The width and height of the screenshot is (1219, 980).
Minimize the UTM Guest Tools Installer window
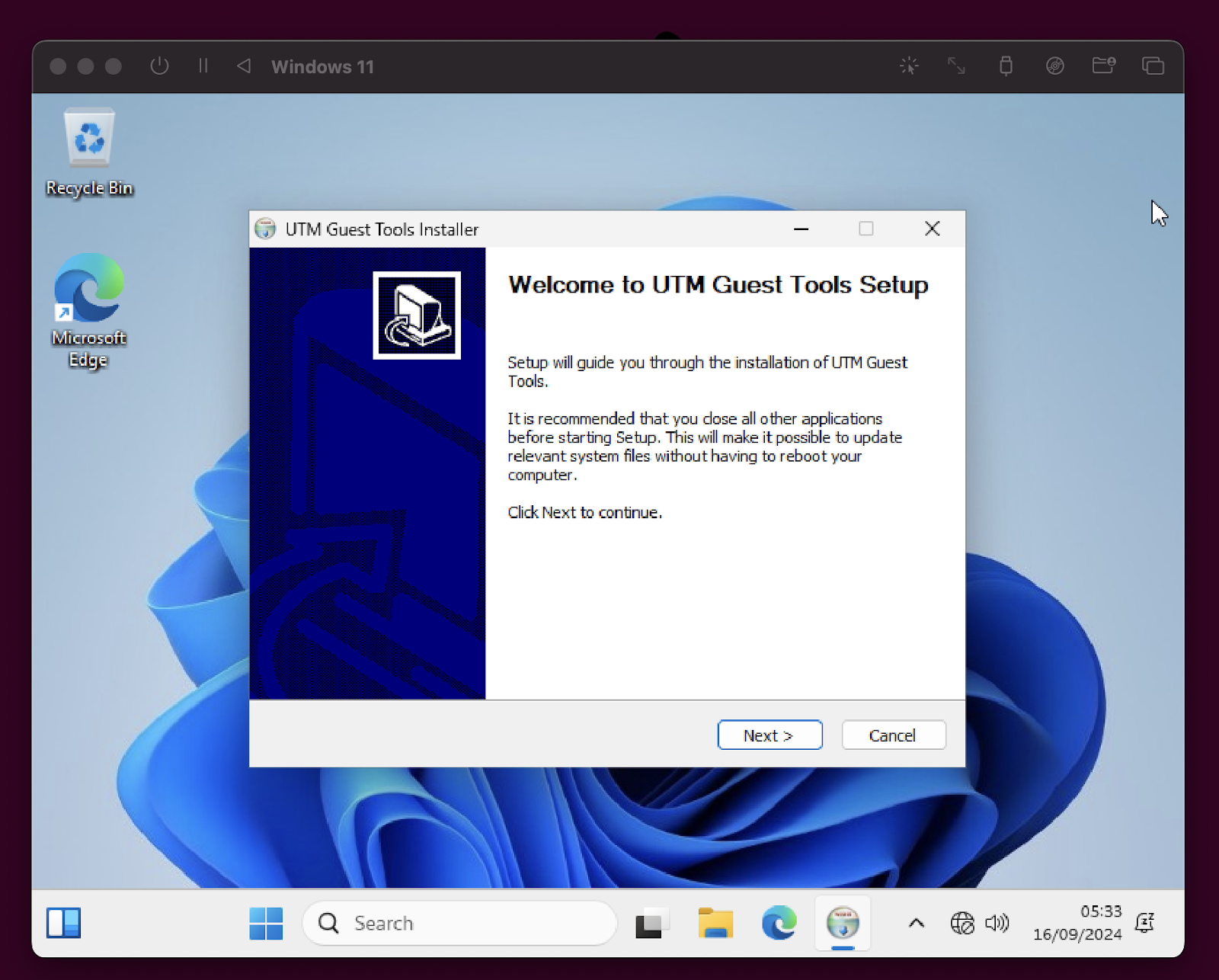click(x=801, y=229)
